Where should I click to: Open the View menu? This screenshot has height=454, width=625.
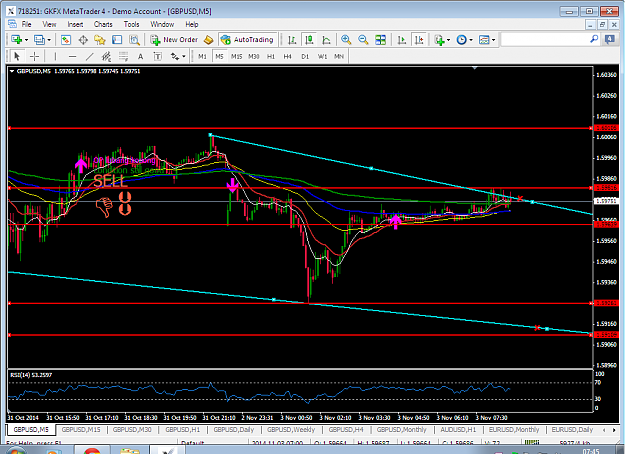(49, 24)
